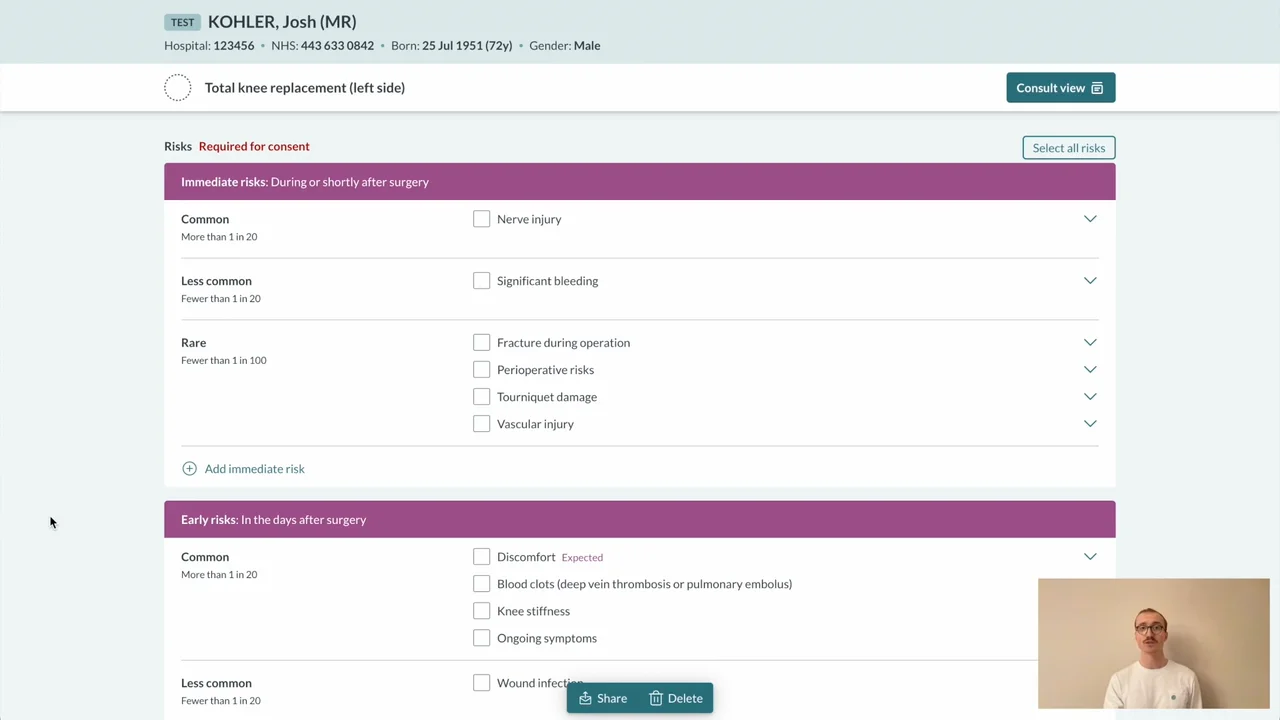Viewport: 1280px width, 720px height.
Task: Tick the Nerve injury checkbox
Action: [482, 219]
